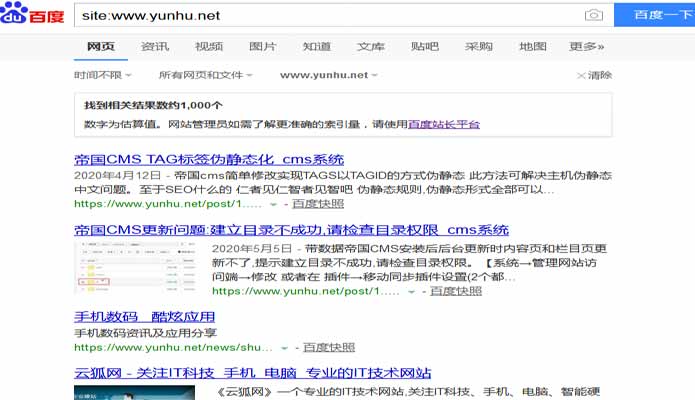Expand arrow next to news/shu URL
Screen dimensions: 695x400
pyautogui.click(x=284, y=348)
